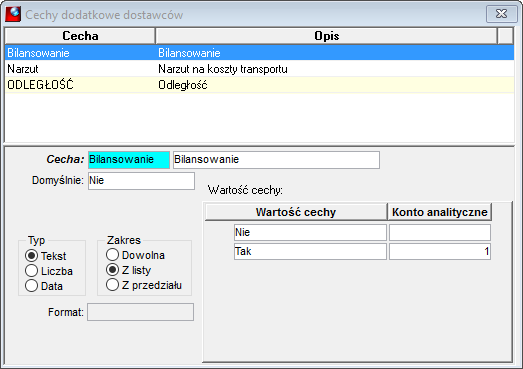Edit the 'Nie' value cell
Screen dimensions: 523x369
[x=310, y=232]
